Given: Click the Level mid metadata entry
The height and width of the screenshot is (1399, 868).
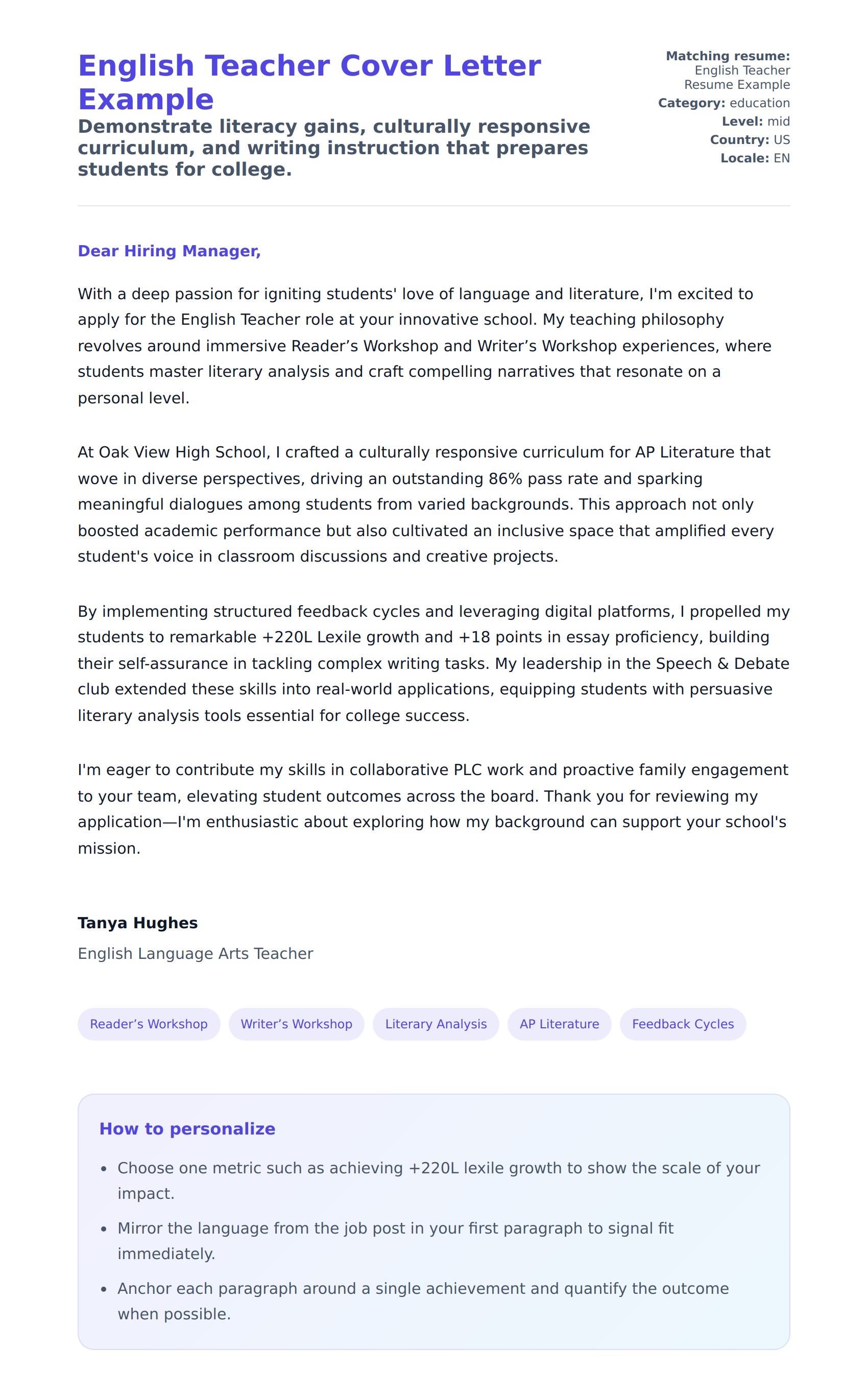Looking at the screenshot, I should 756,122.
